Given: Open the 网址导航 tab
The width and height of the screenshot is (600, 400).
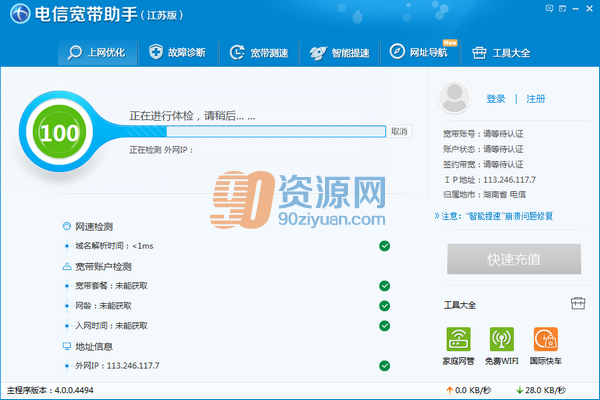Looking at the screenshot, I should coord(420,52).
